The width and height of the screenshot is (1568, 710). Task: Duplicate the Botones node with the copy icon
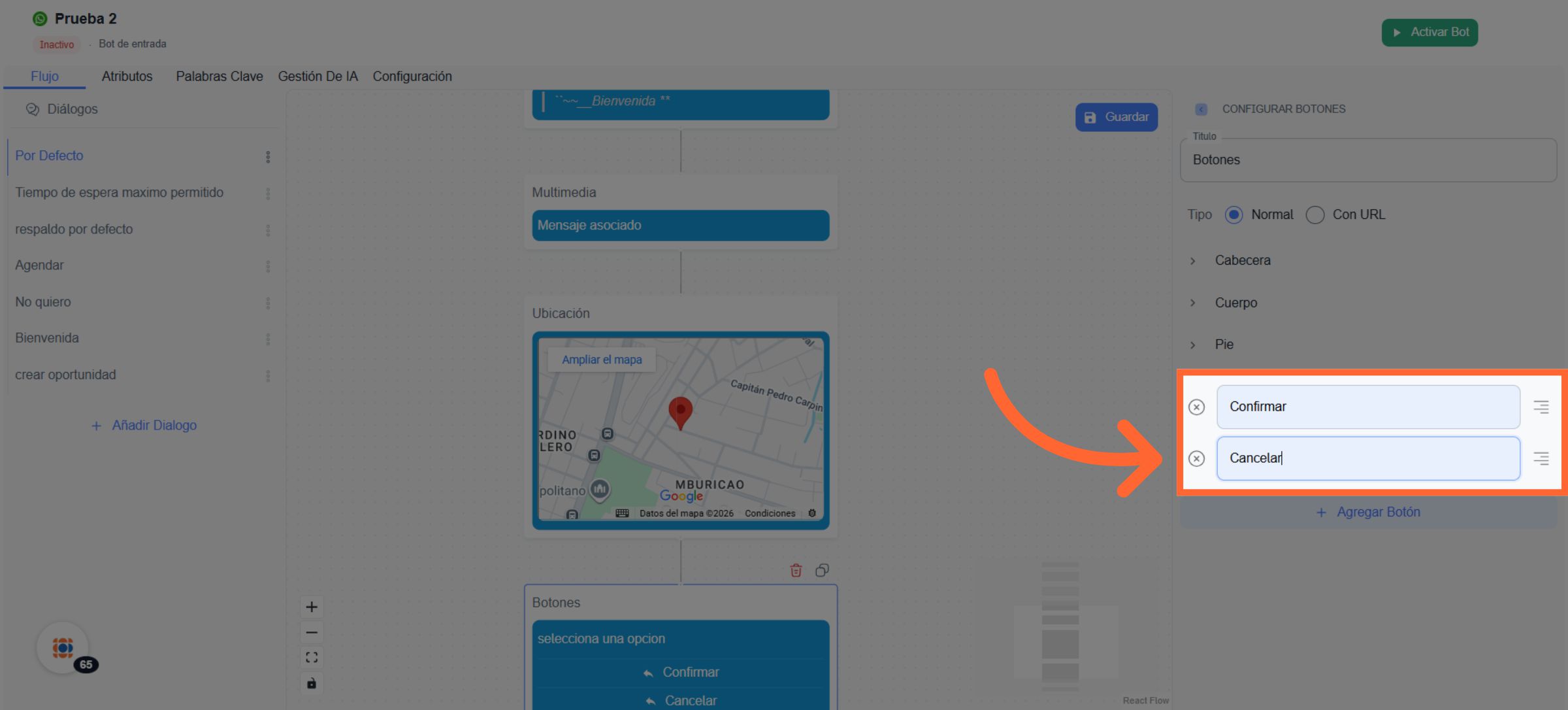tap(822, 571)
